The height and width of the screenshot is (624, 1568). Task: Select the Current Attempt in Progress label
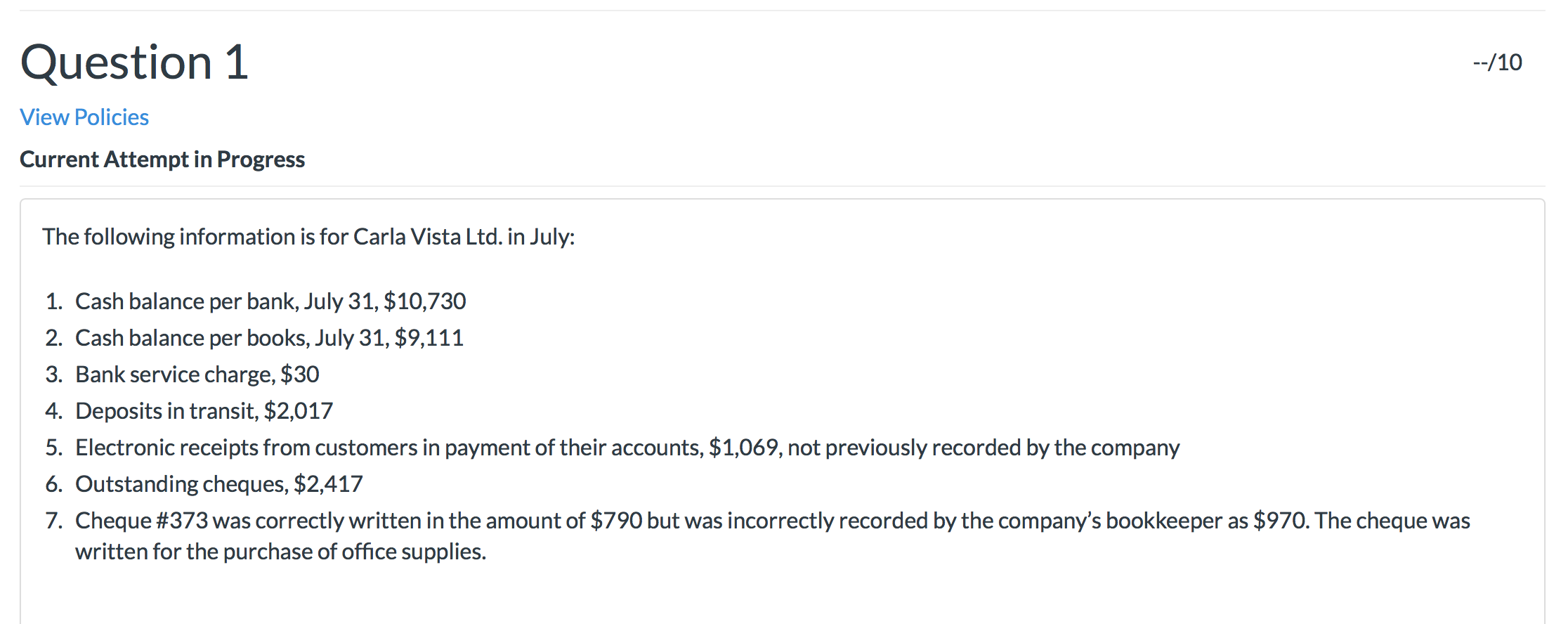point(162,160)
